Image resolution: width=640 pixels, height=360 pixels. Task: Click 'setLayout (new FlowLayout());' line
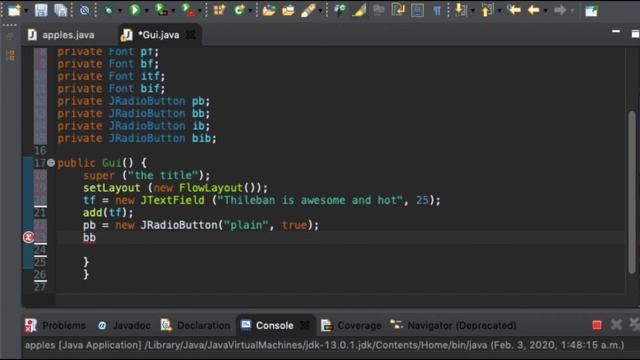coord(175,188)
